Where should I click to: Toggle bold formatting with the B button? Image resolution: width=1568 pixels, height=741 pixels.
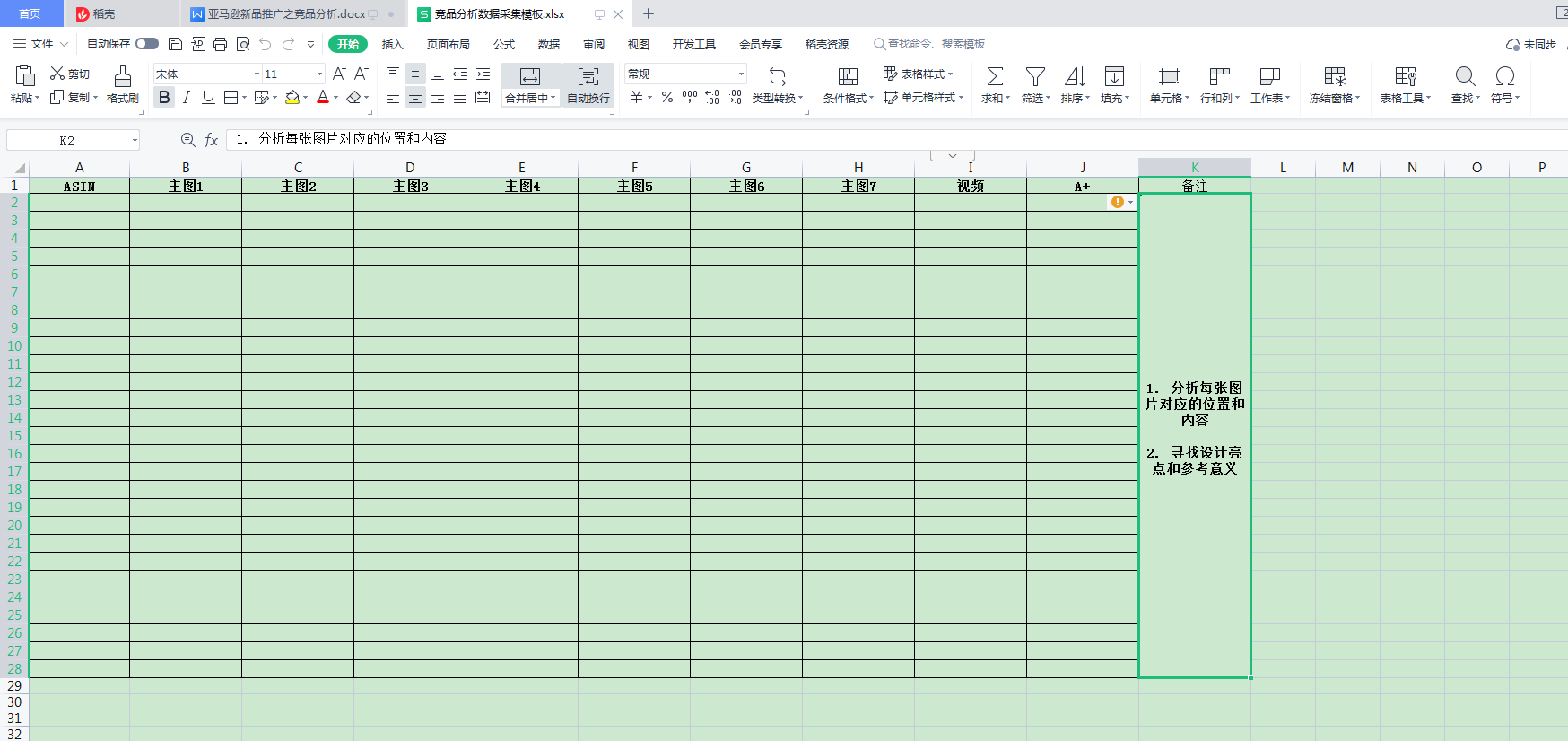click(x=164, y=97)
